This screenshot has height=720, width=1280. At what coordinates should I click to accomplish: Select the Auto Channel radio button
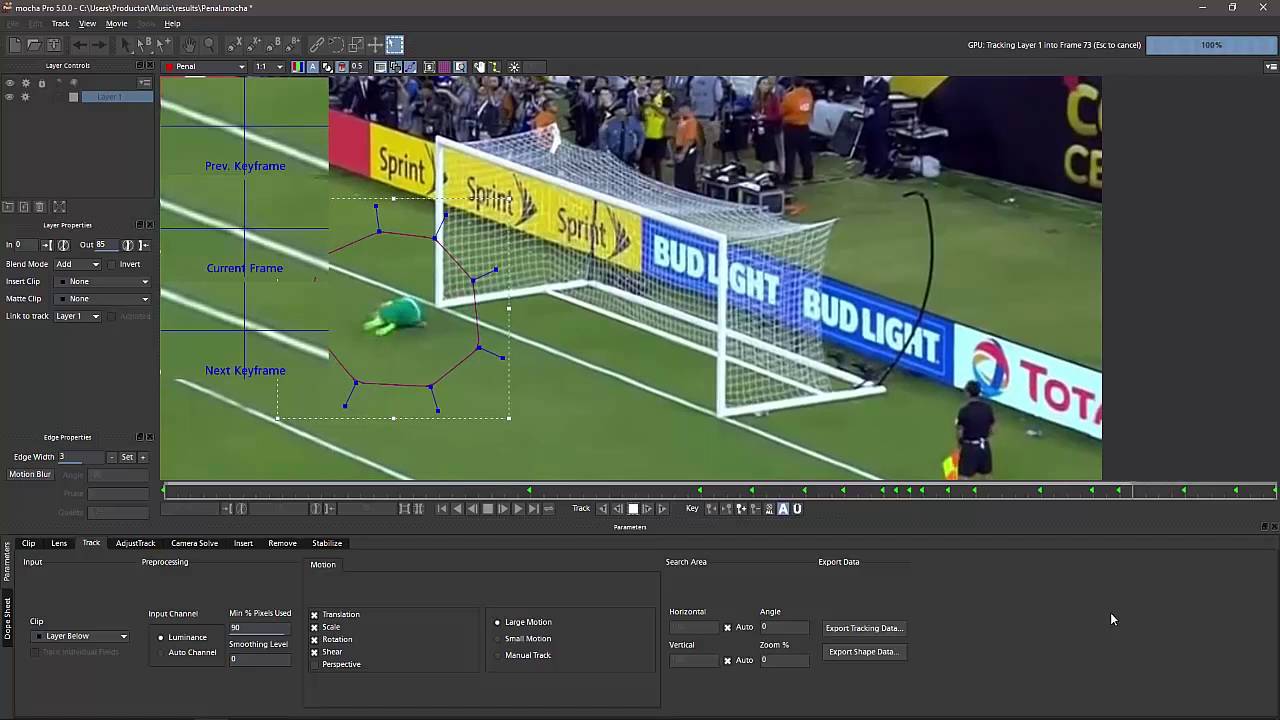click(161, 653)
